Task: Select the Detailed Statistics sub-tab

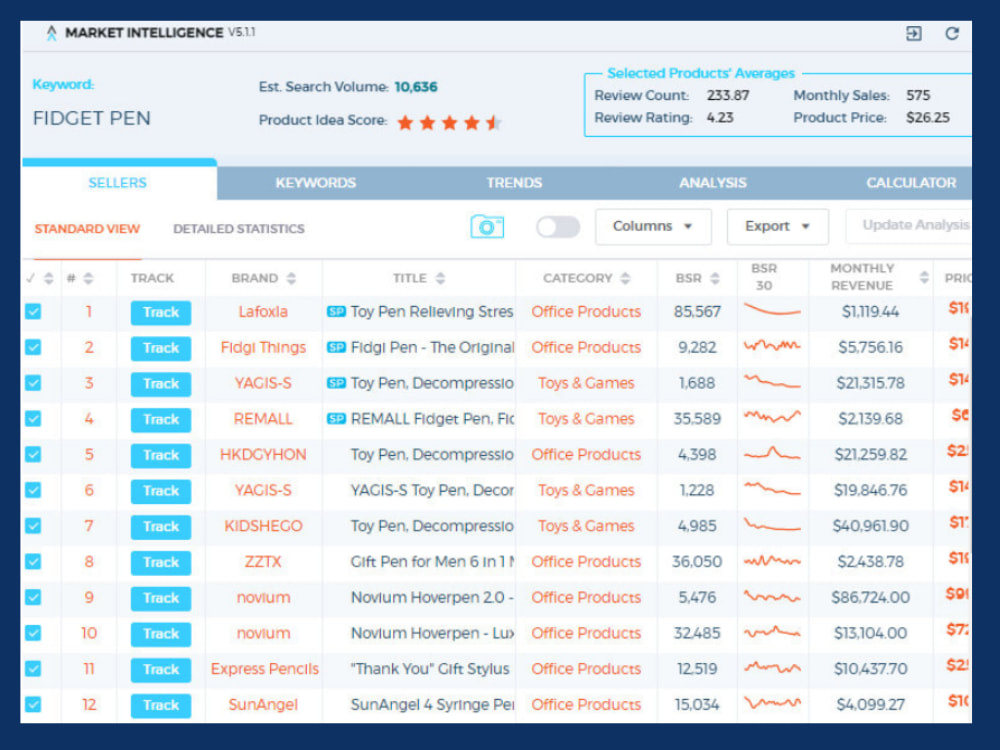Action: point(239,228)
